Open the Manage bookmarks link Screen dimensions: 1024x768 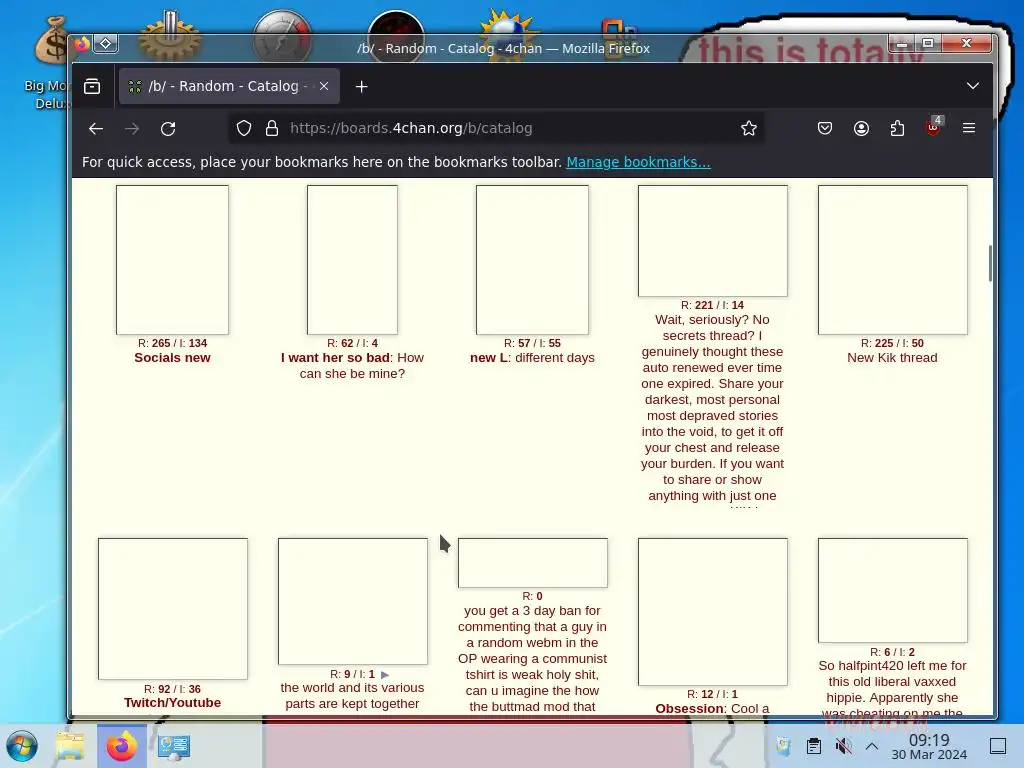pos(638,162)
